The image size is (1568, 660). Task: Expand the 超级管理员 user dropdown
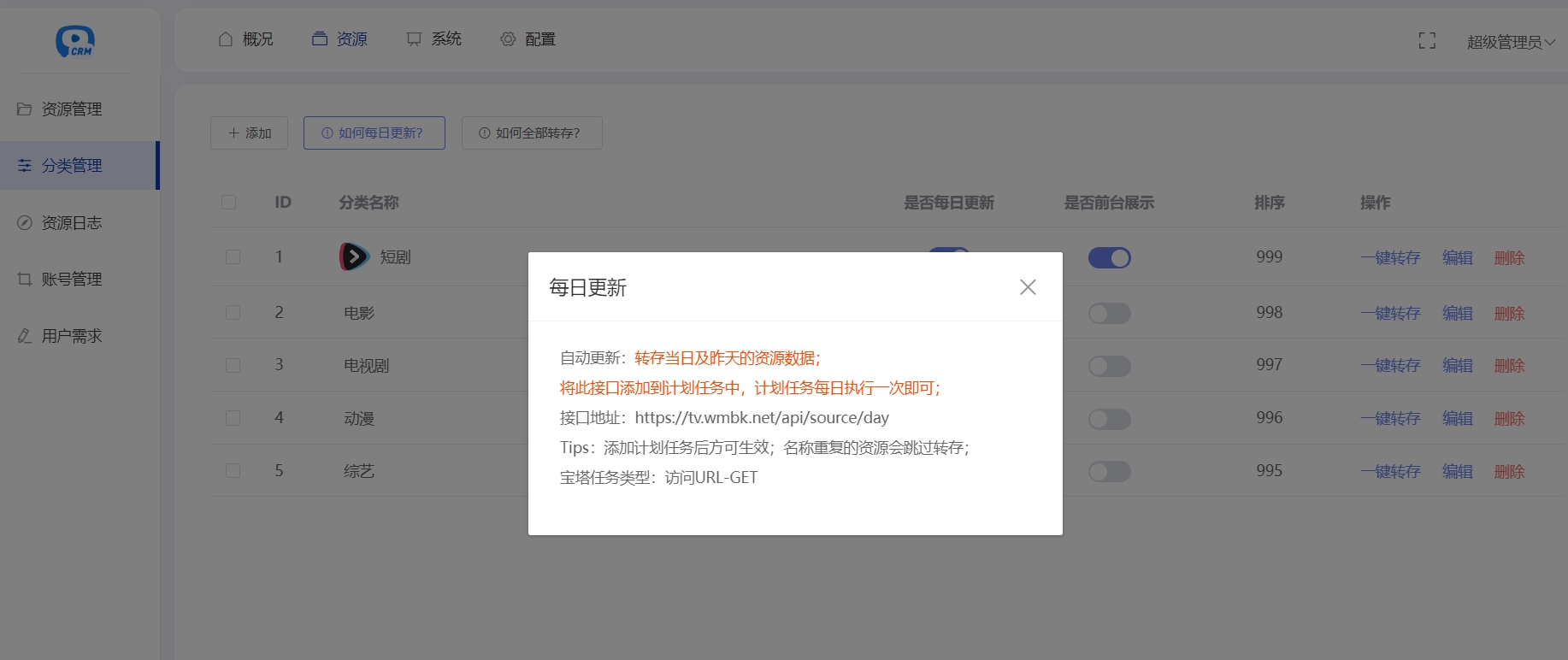[x=1510, y=42]
